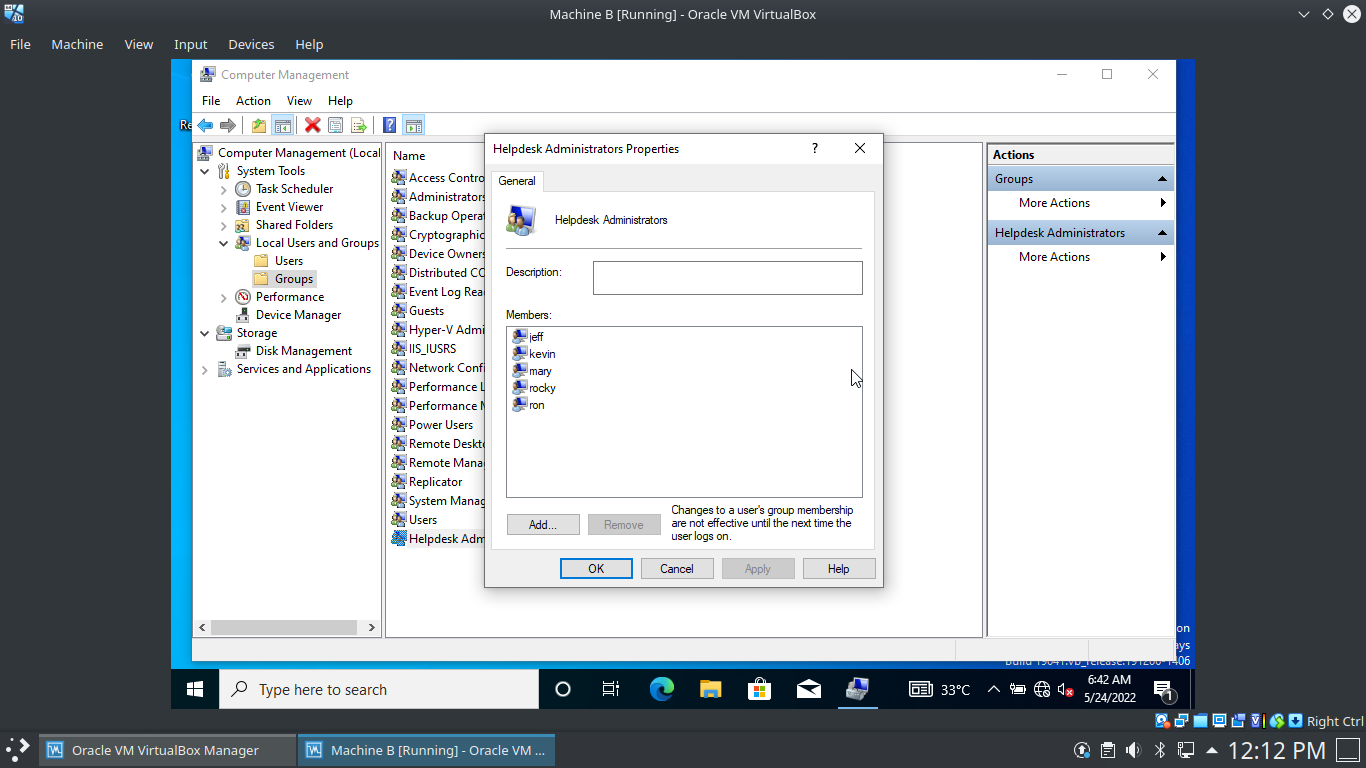Toggle the Show/Hide Action Pane toolbar button

[414, 125]
